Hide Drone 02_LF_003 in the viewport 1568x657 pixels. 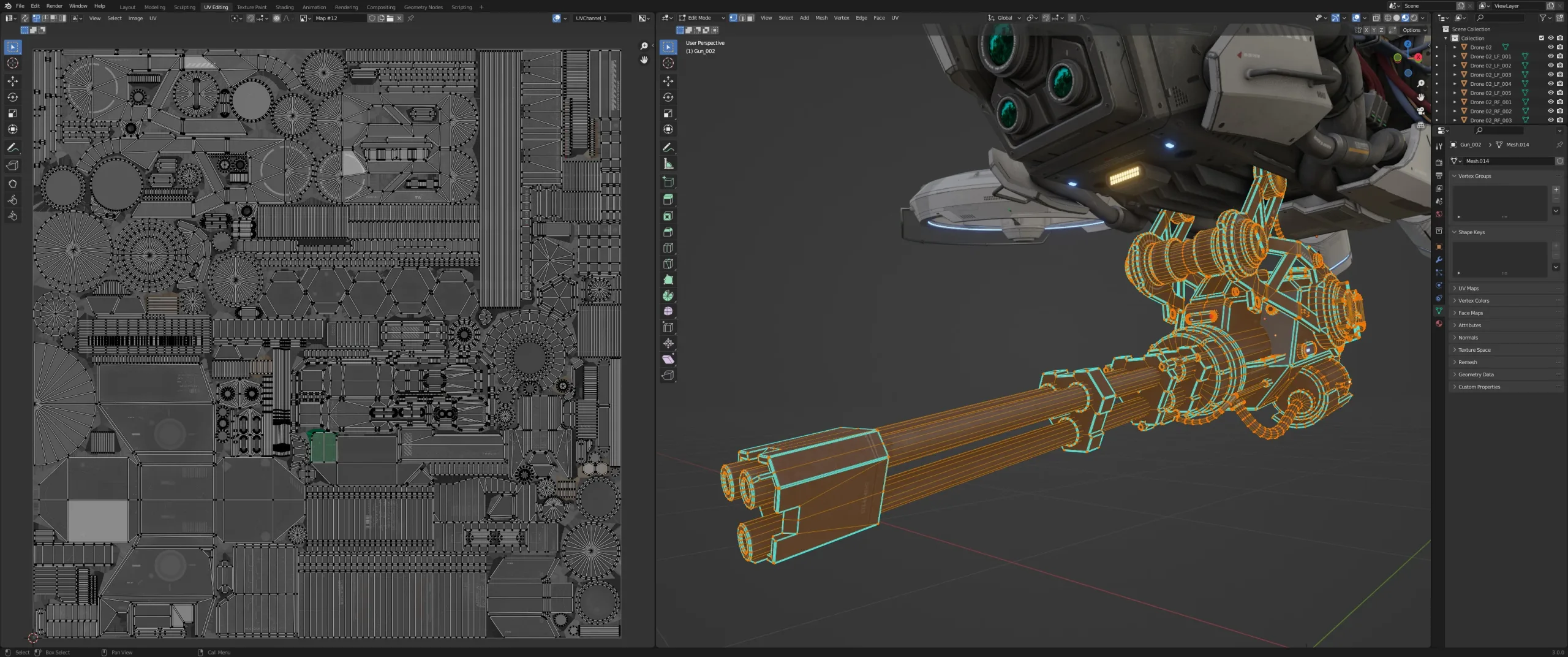coord(1550,74)
